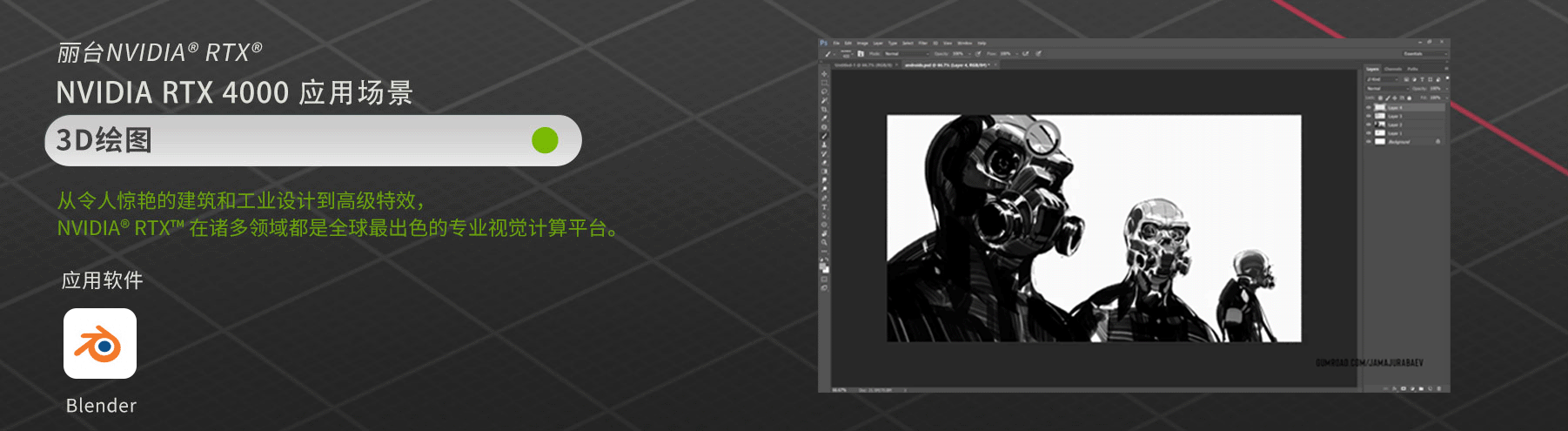Open the brush Mode Normal dropdown

coord(907,54)
